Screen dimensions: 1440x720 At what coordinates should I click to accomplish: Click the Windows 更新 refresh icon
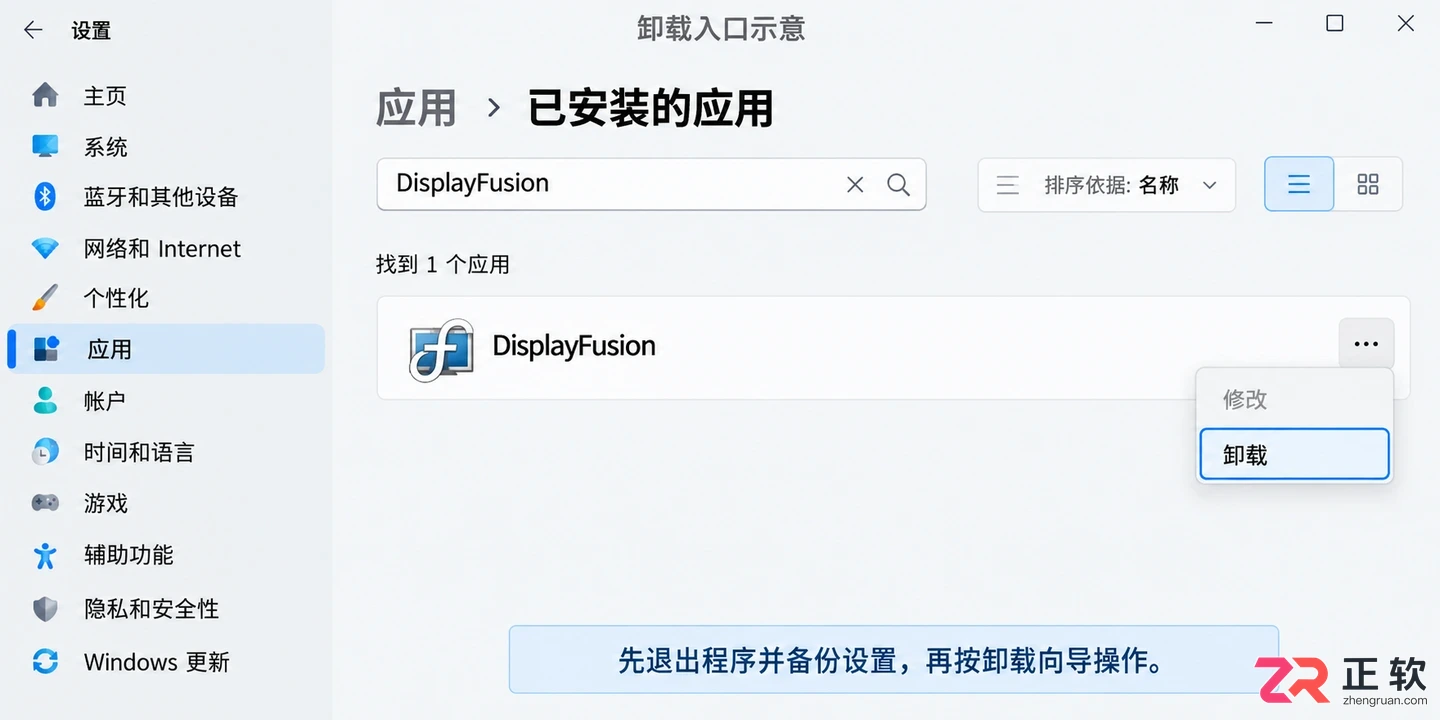[45, 661]
